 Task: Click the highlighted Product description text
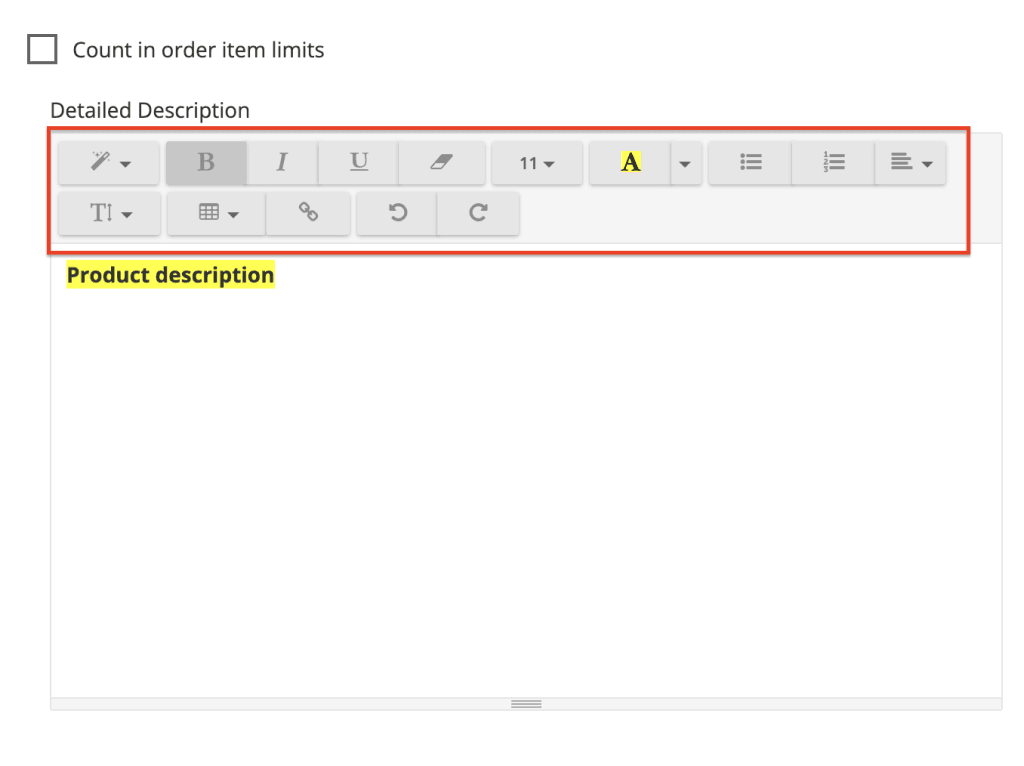click(170, 275)
